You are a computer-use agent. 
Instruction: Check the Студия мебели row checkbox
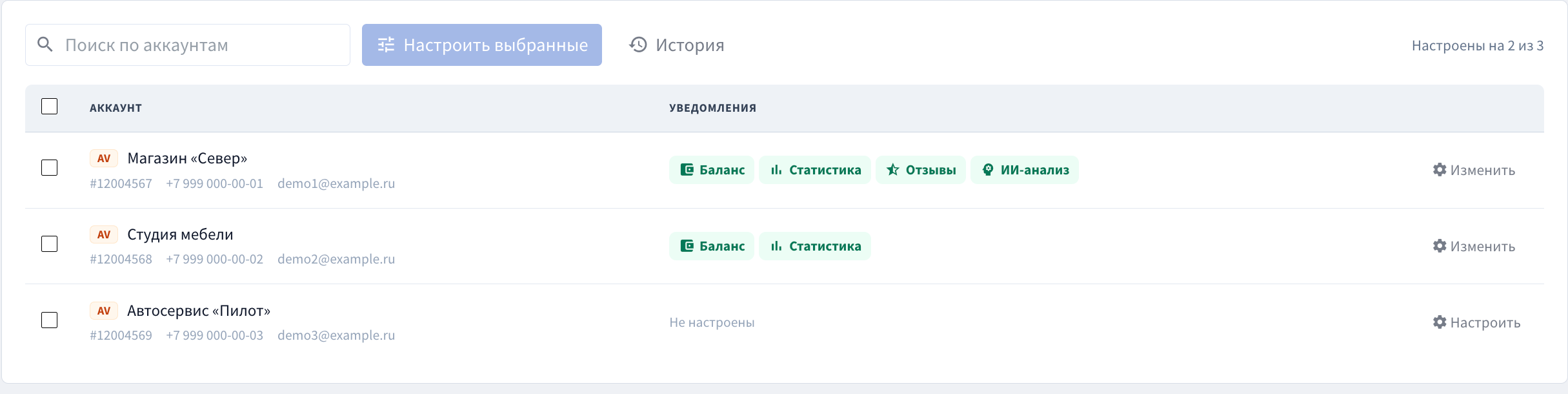coord(50,244)
